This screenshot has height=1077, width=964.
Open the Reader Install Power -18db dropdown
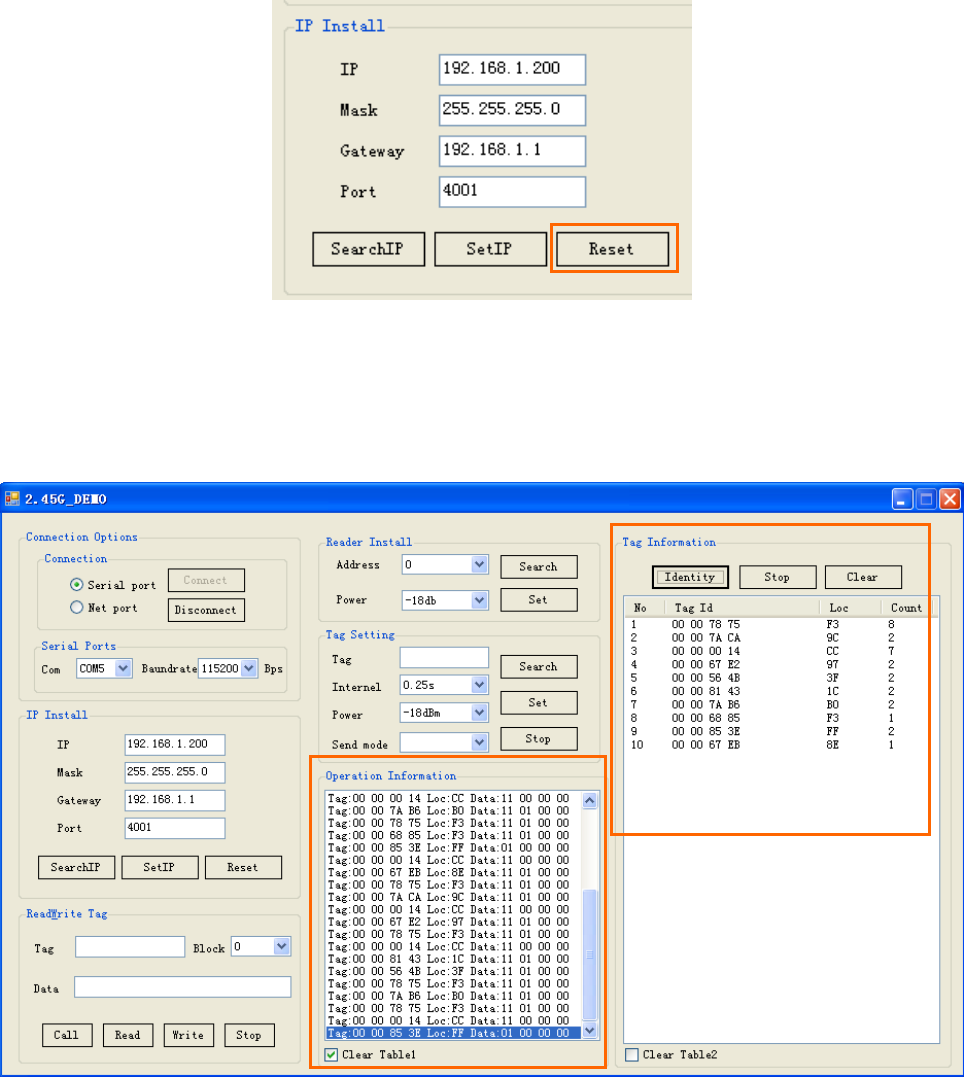480,600
